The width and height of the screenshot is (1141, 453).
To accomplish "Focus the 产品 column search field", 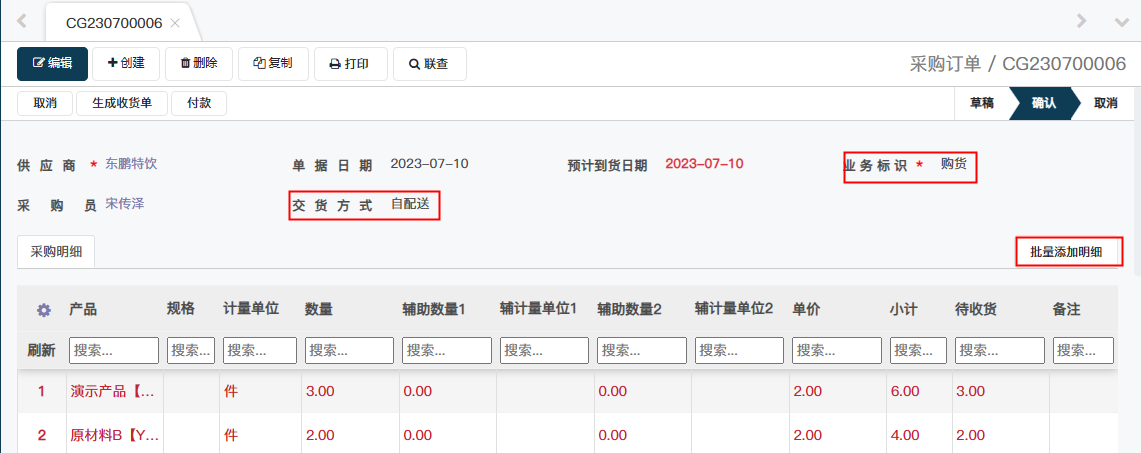I will click(113, 350).
